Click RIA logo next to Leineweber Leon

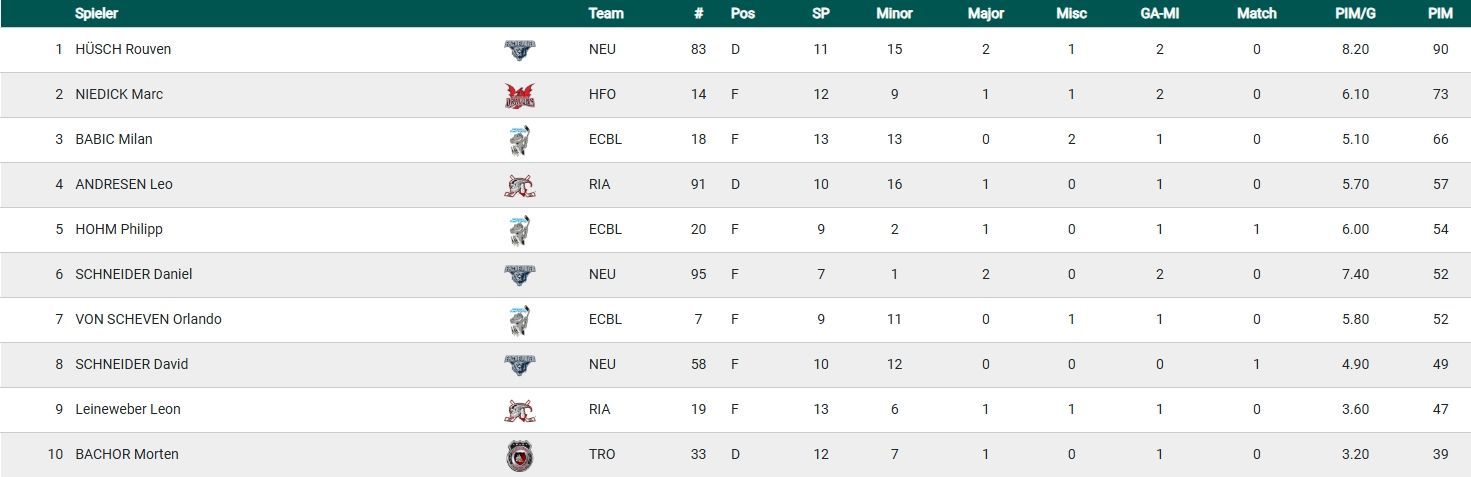tap(519, 410)
